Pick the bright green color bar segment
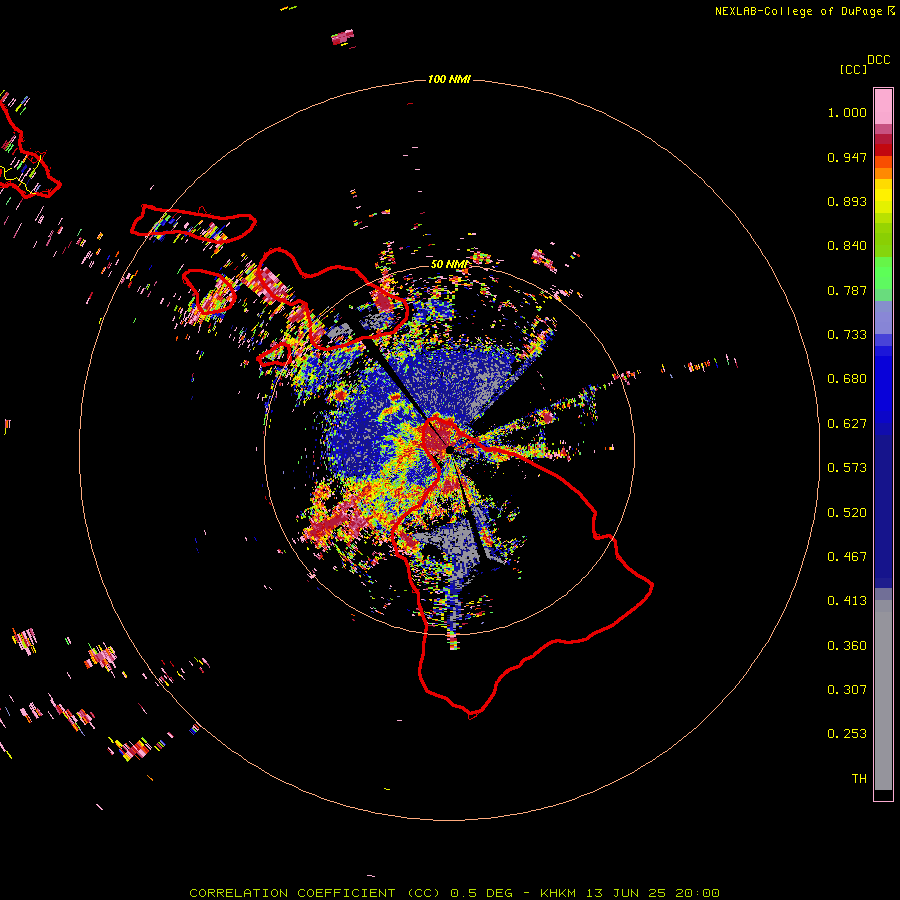Image resolution: width=900 pixels, height=900 pixels. click(883, 273)
